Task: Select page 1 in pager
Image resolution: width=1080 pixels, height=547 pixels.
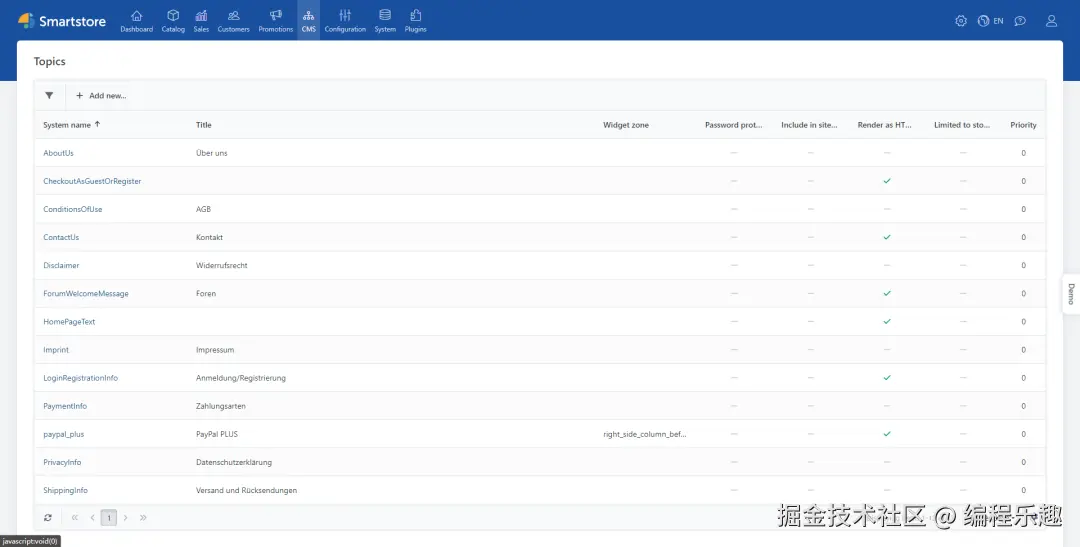Action: pos(109,517)
